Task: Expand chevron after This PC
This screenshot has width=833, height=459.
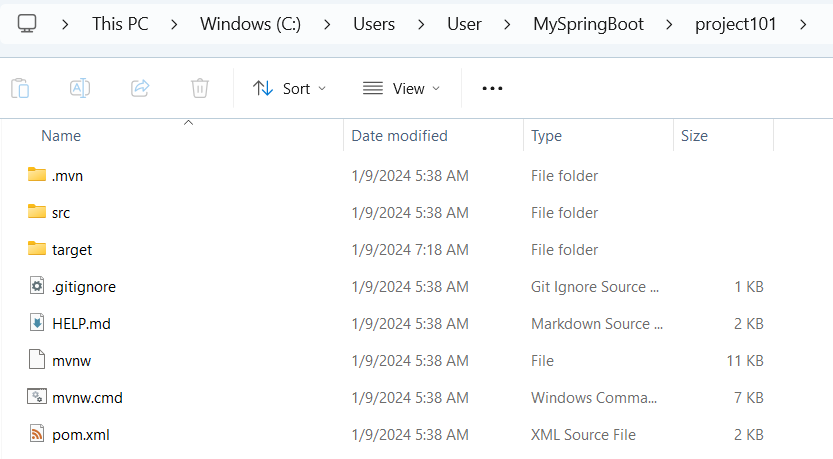Action: click(174, 24)
